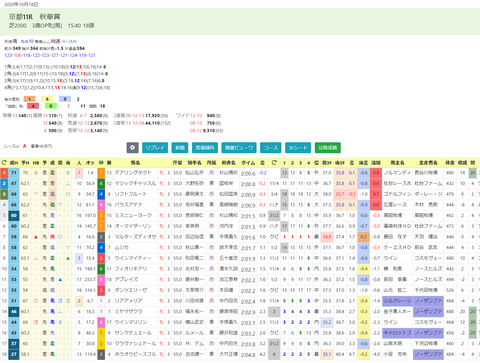Click horse name アブレイズ

click(x=126, y=279)
